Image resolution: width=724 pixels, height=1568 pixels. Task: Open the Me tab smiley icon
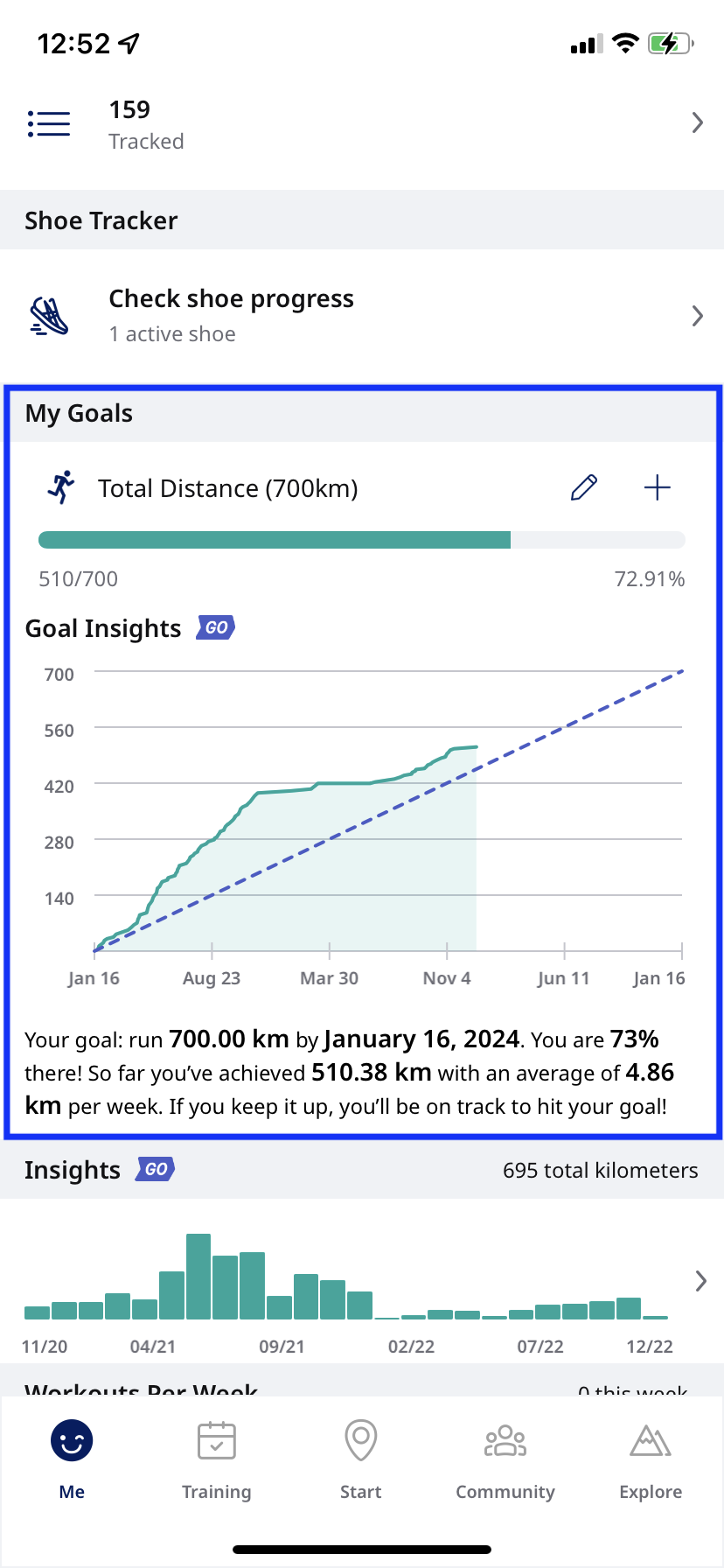tap(72, 1441)
